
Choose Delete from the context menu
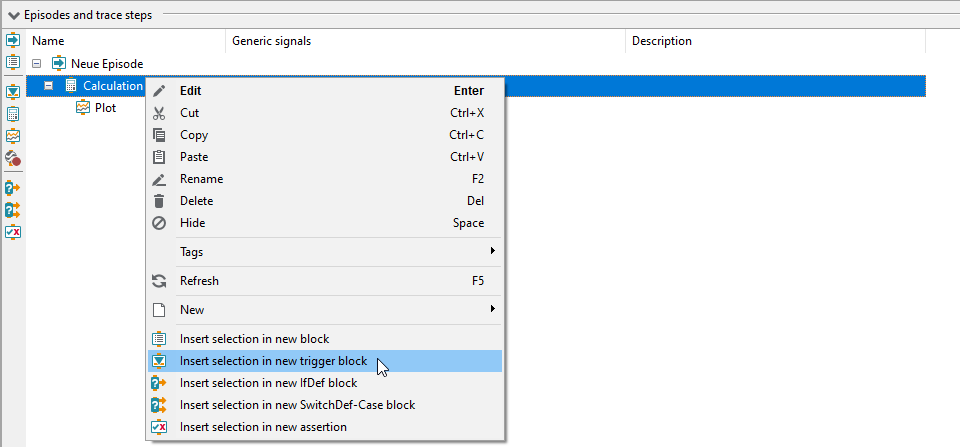pos(325,201)
